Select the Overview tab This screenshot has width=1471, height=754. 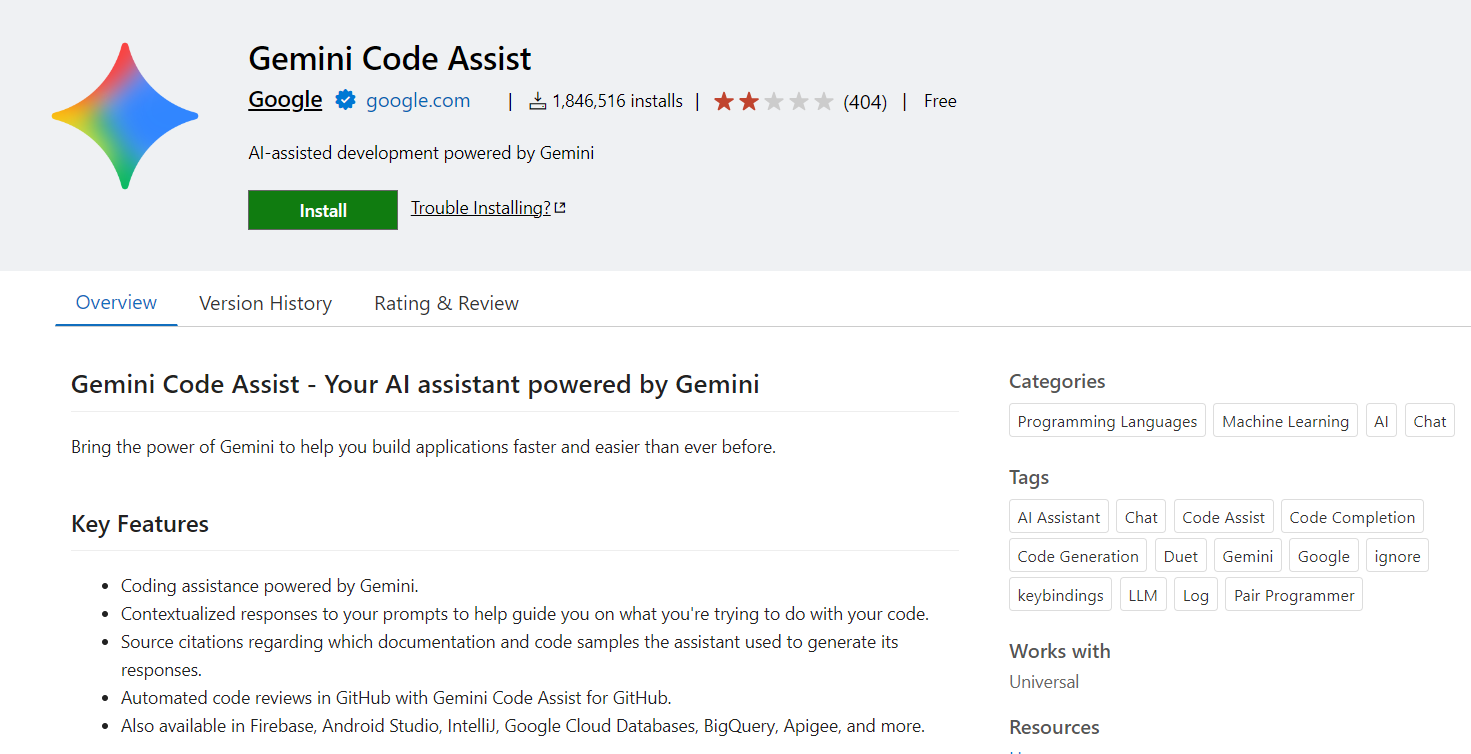pyautogui.click(x=116, y=303)
